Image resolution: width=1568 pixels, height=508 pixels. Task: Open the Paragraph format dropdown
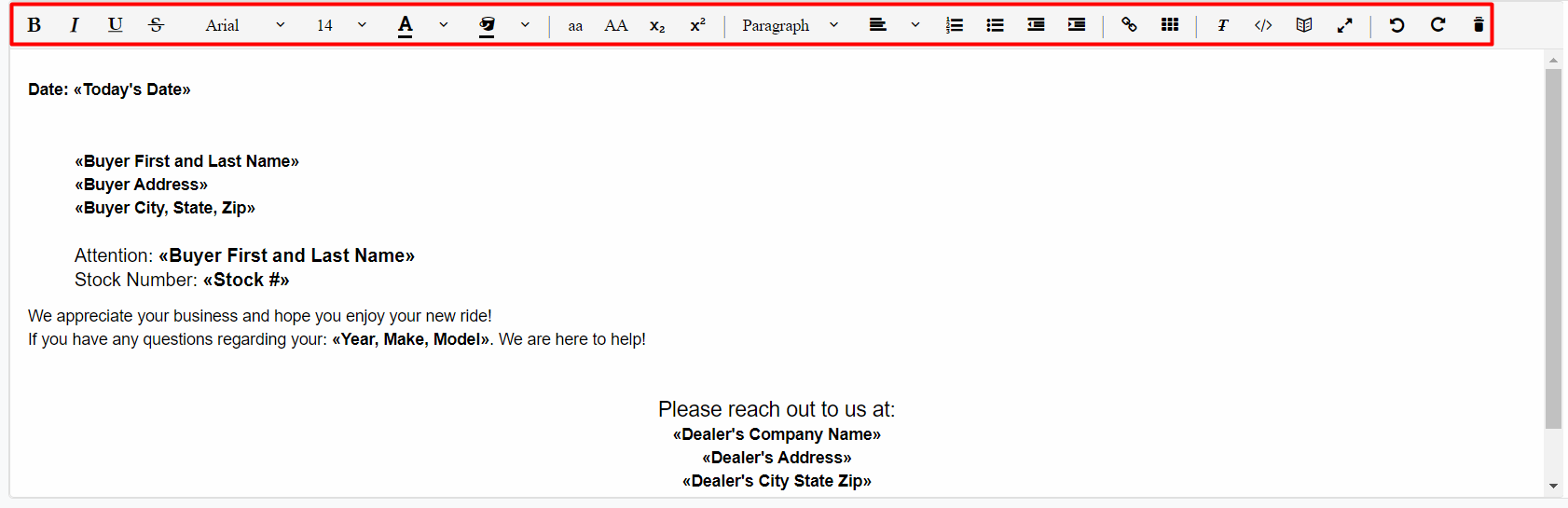point(791,25)
